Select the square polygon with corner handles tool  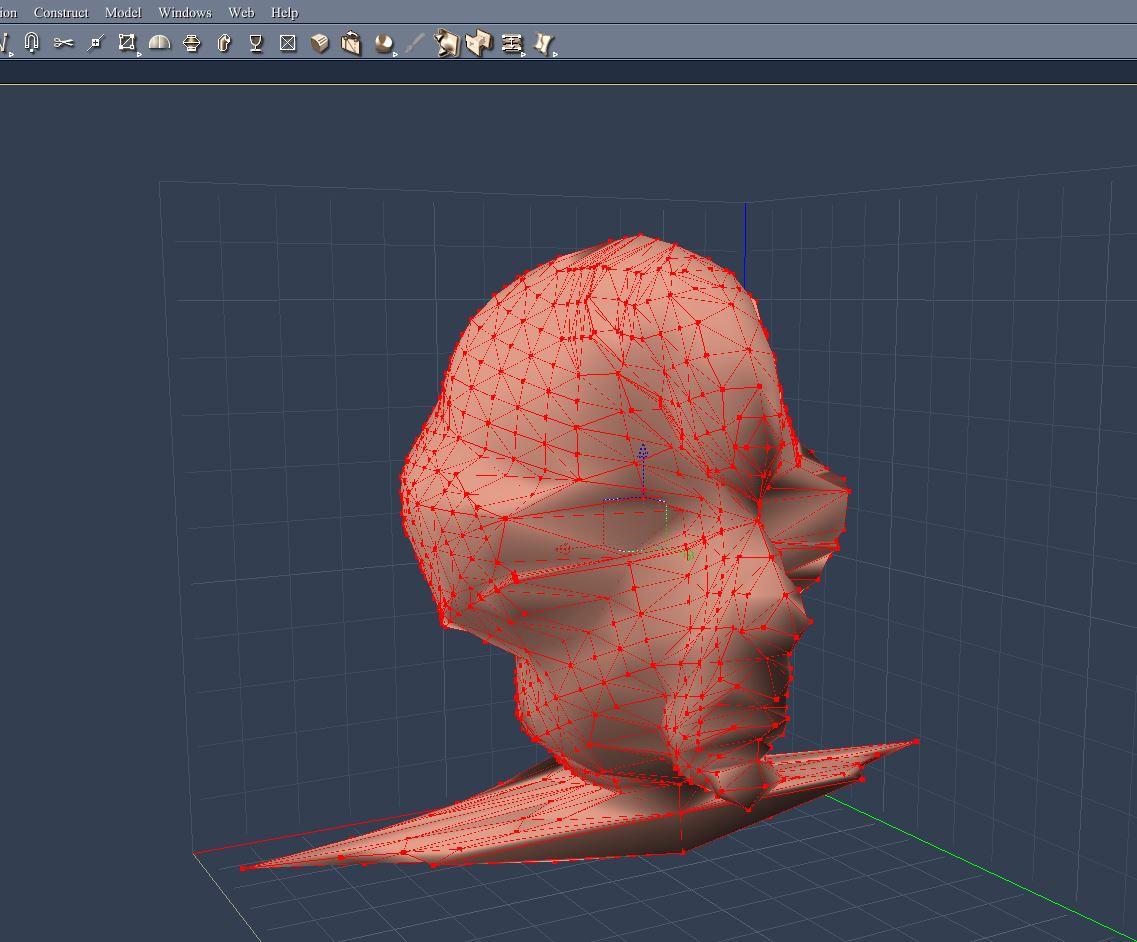click(128, 43)
